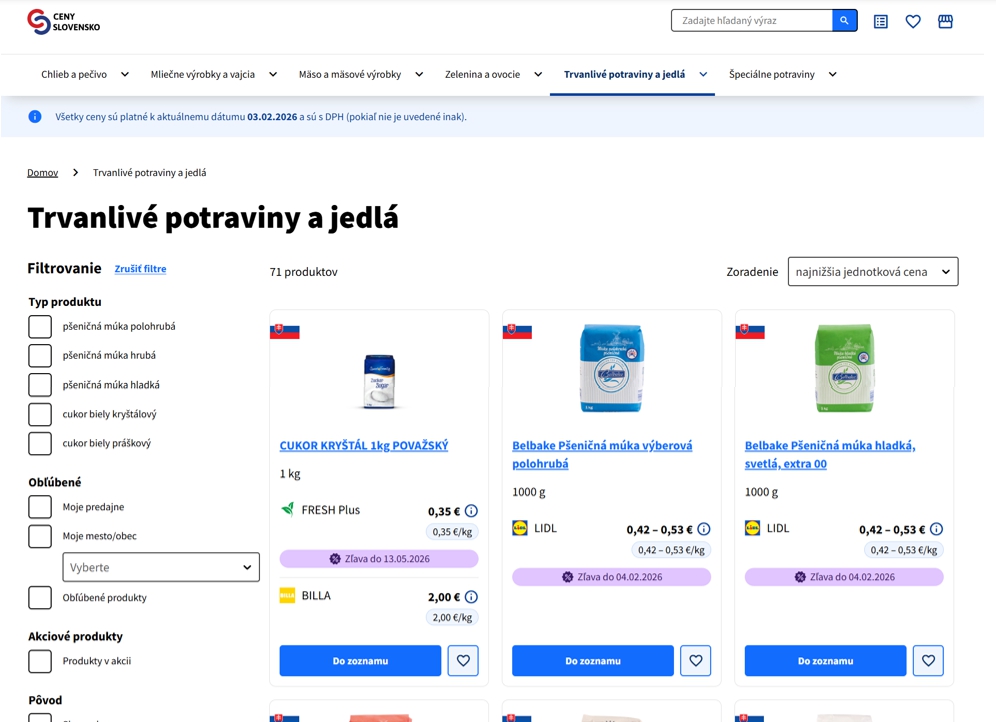Click the info icon next to FRESH Plus price
The image size is (996, 722).
point(470,510)
